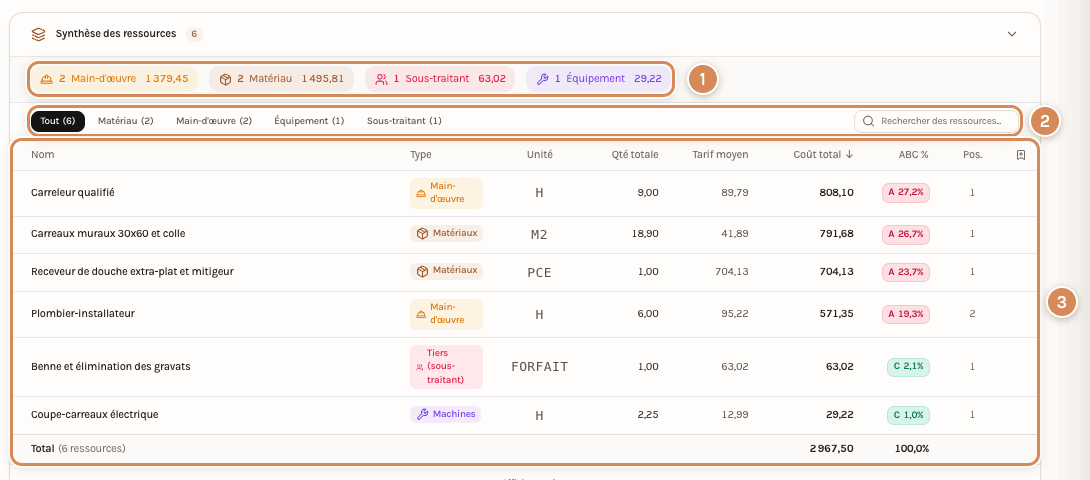The image size is (1090, 480).
Task: Click Matériaux badge for Receveur de douche row
Action: pyautogui.click(x=446, y=271)
